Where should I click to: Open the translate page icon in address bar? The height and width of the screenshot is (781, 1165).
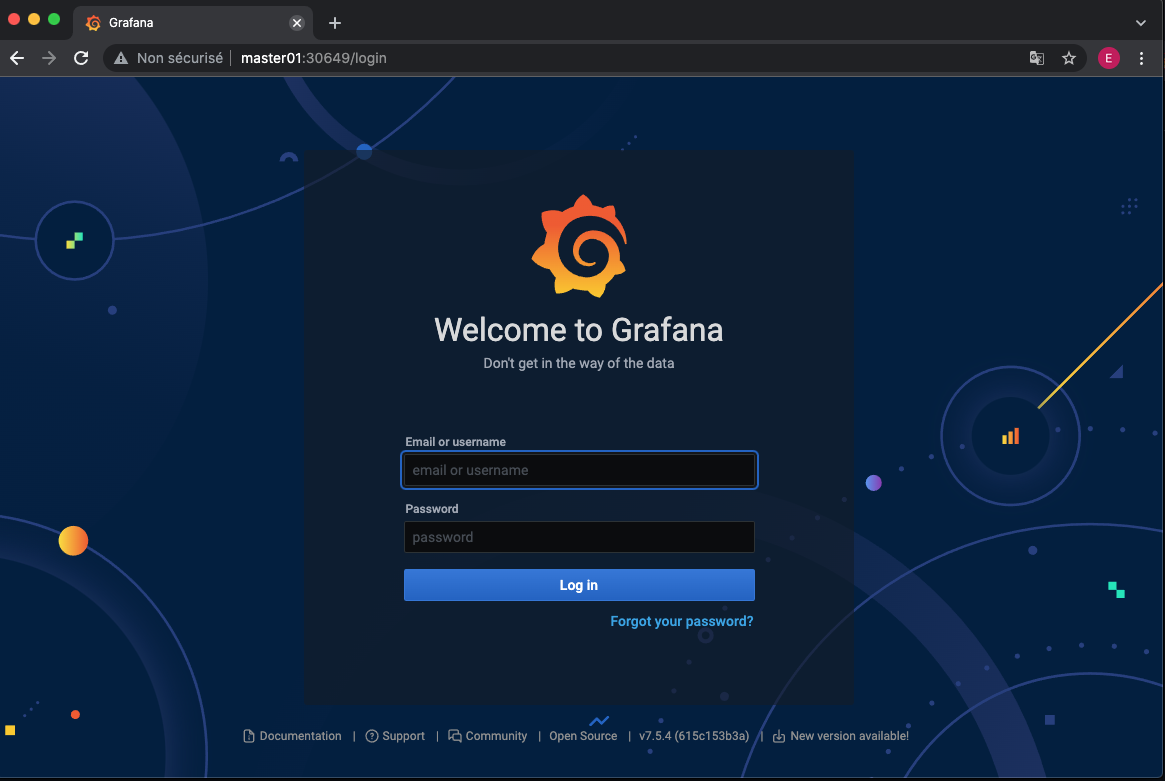point(1037,58)
